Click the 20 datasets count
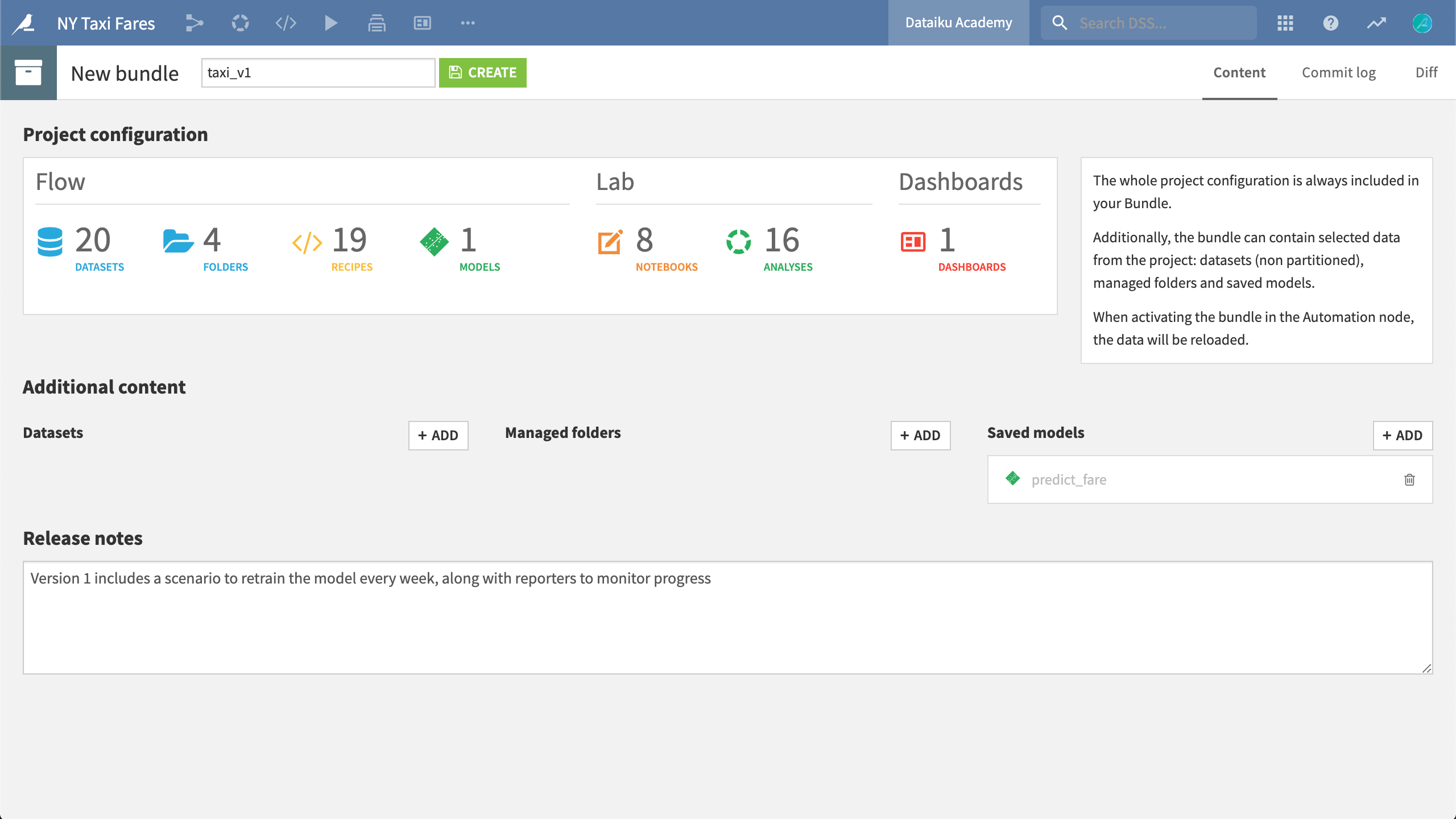 click(93, 240)
